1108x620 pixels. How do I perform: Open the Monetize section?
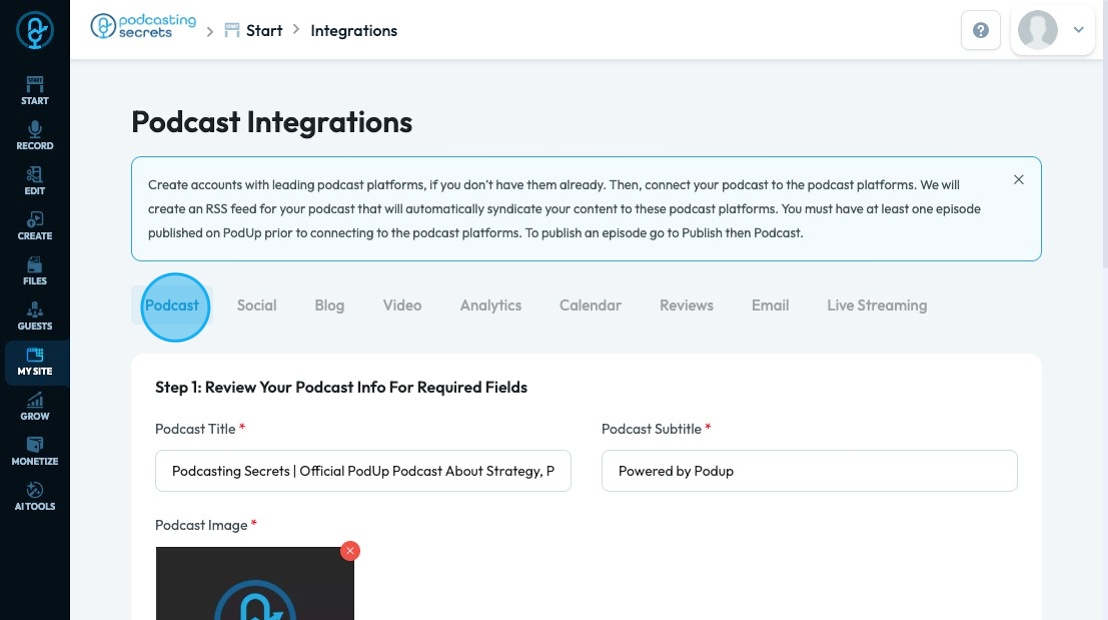35,450
